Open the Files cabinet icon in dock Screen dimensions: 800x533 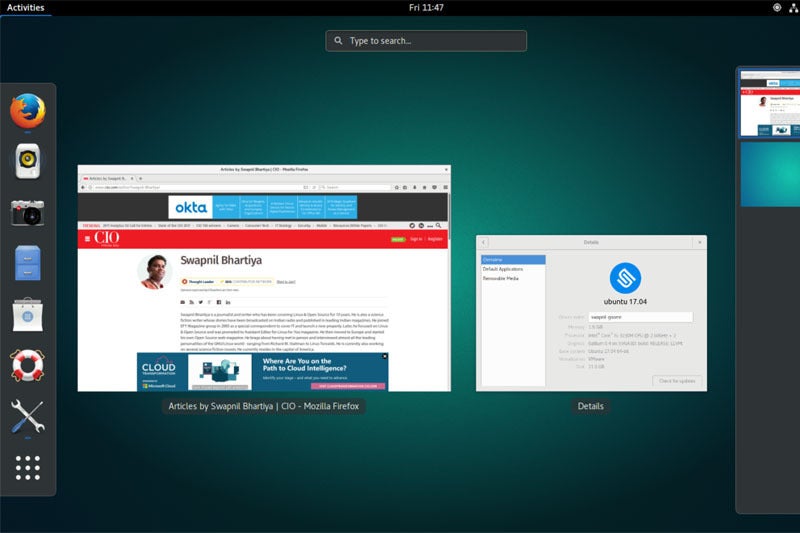(x=28, y=263)
